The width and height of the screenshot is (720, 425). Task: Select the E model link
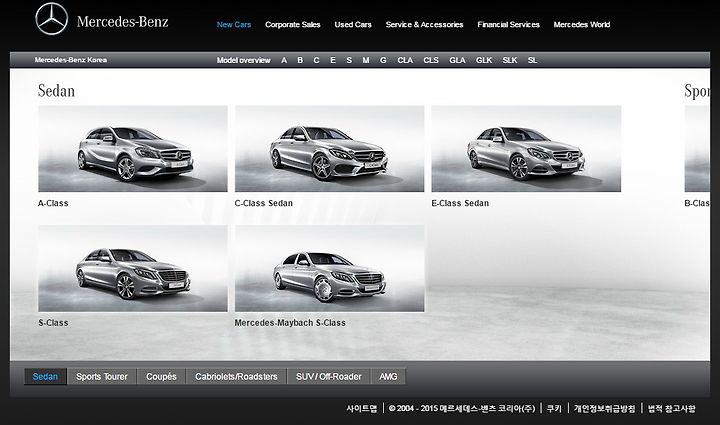332,60
